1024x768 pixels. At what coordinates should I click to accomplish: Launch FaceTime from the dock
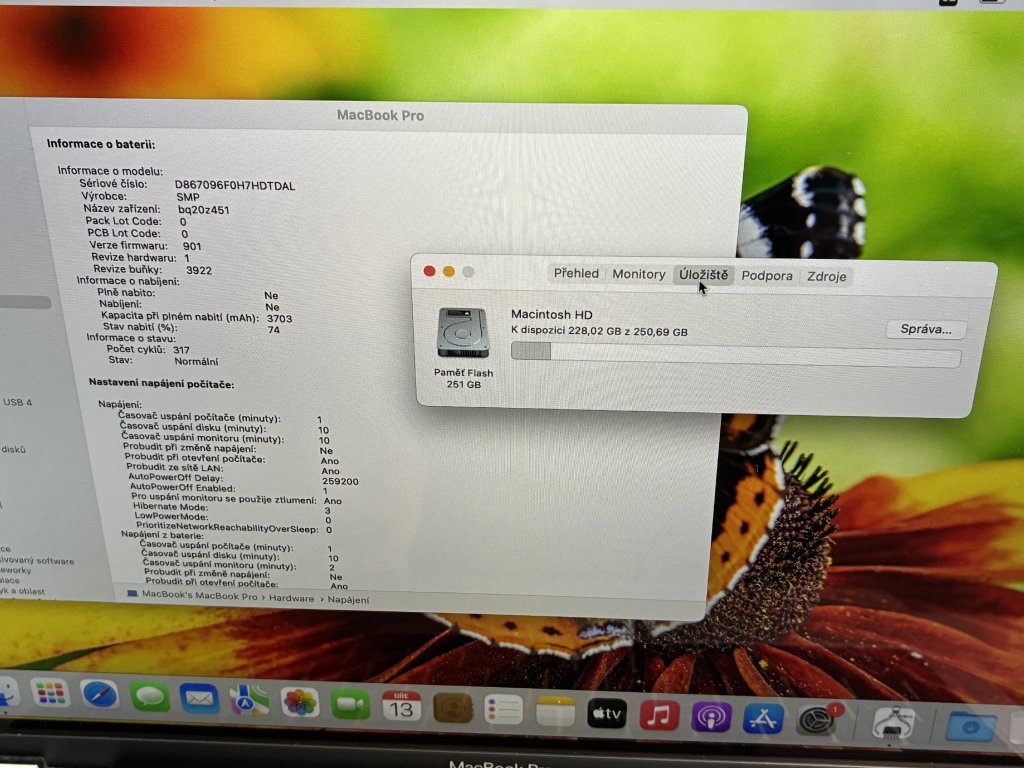tap(350, 704)
